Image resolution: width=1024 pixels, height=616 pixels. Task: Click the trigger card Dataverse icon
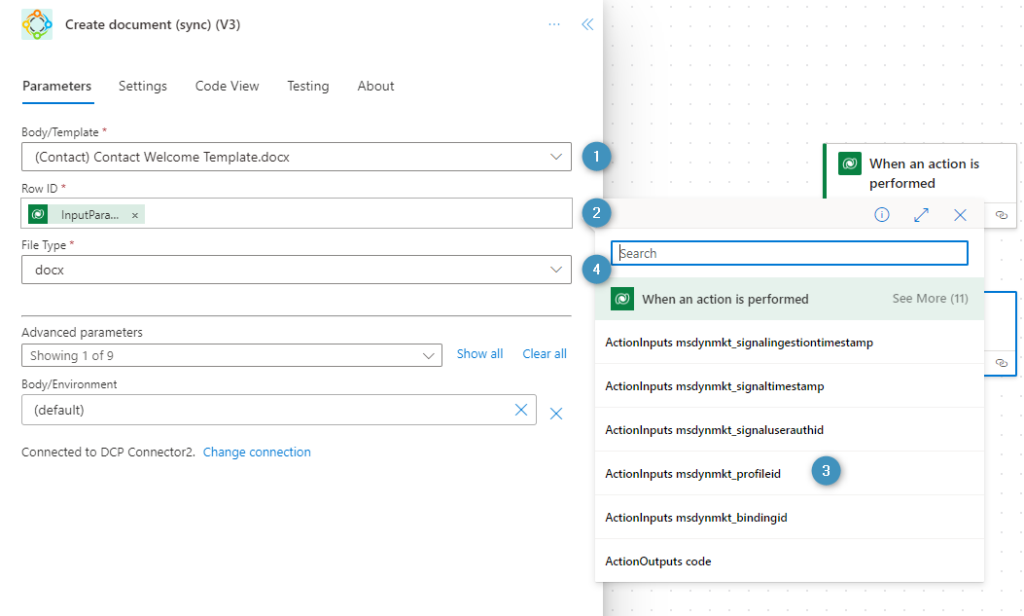tap(850, 163)
